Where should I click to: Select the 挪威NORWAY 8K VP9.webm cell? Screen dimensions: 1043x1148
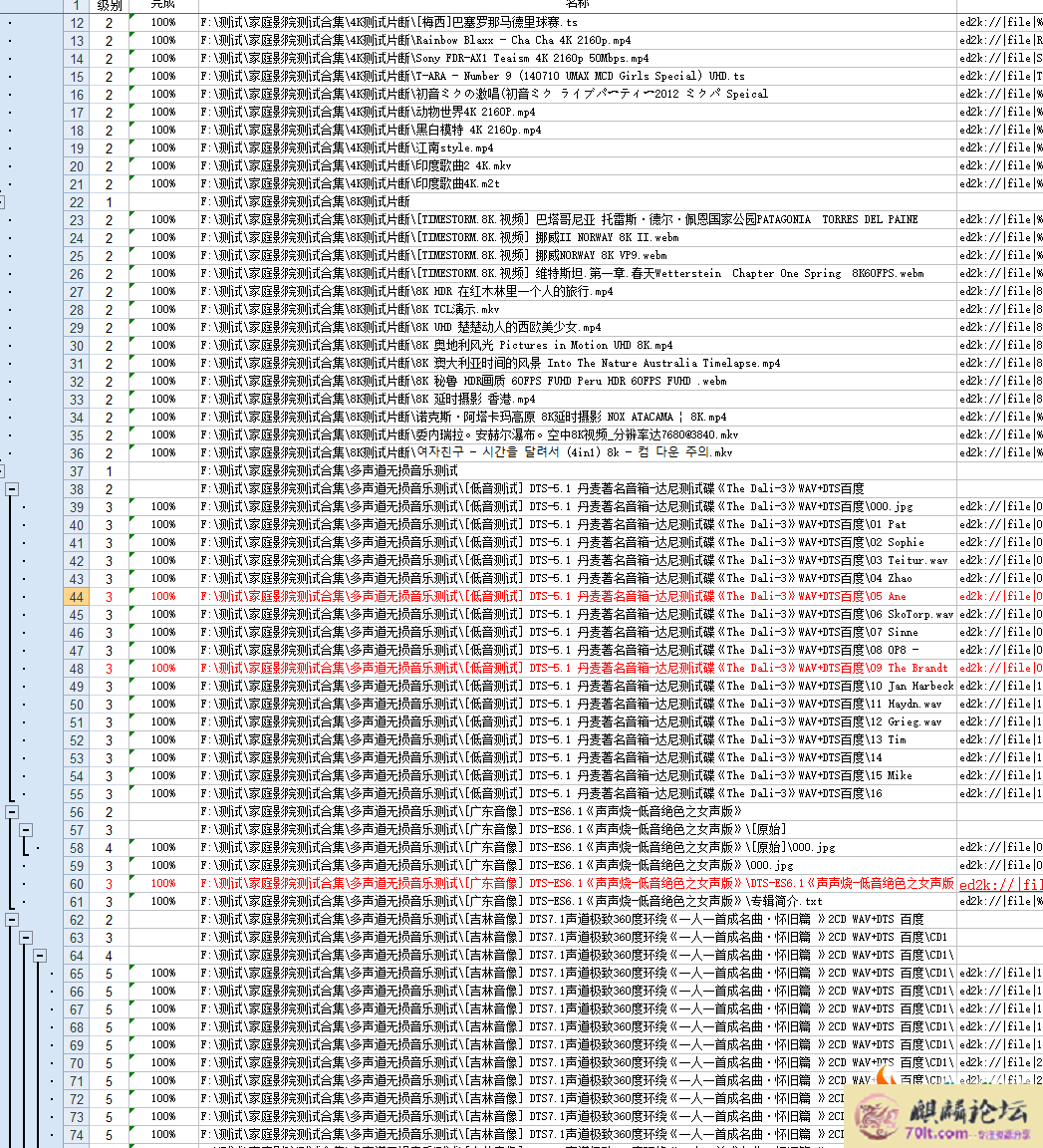pos(578,255)
